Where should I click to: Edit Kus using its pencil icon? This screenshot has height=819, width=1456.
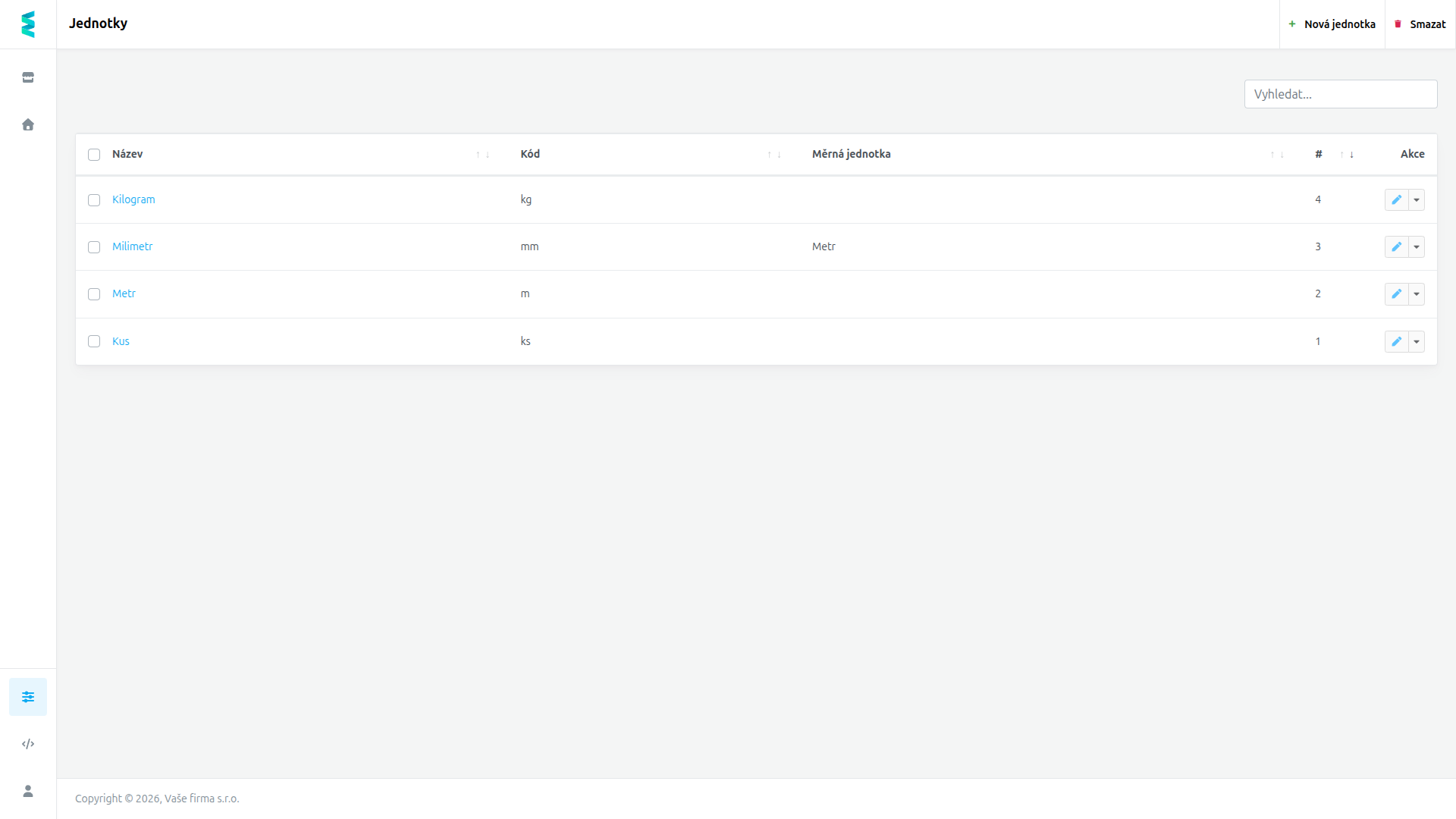coord(1396,341)
